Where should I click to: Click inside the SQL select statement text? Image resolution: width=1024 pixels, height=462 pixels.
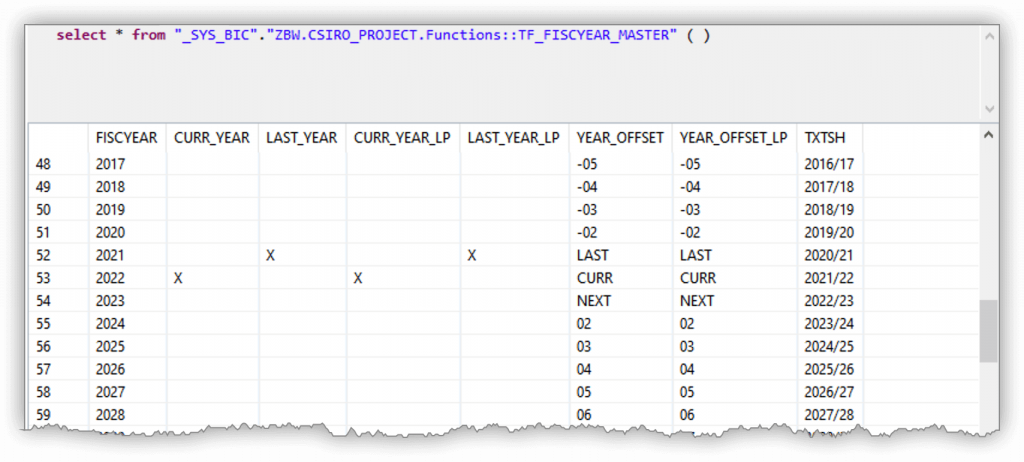383,35
